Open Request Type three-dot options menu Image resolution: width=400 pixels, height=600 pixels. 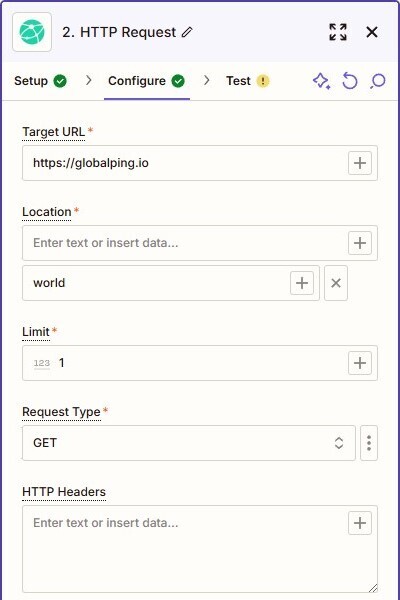(x=369, y=443)
